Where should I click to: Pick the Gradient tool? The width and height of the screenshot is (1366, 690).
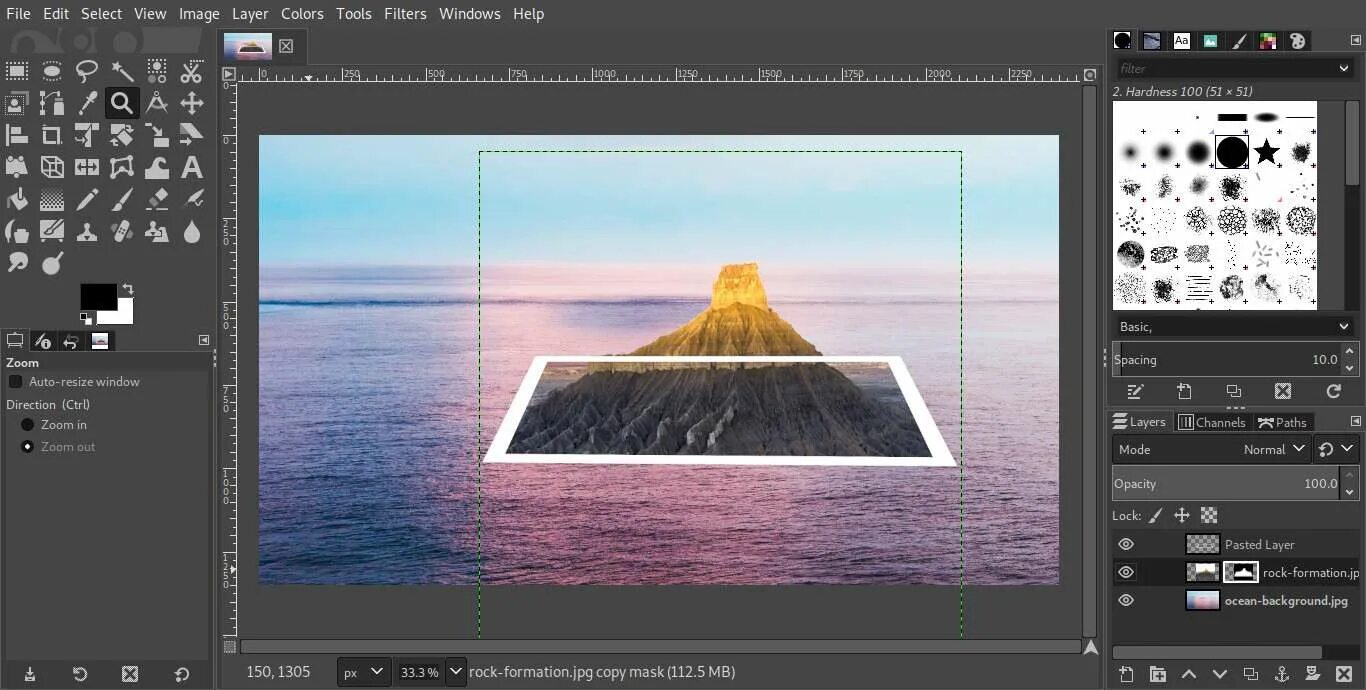pos(52,200)
